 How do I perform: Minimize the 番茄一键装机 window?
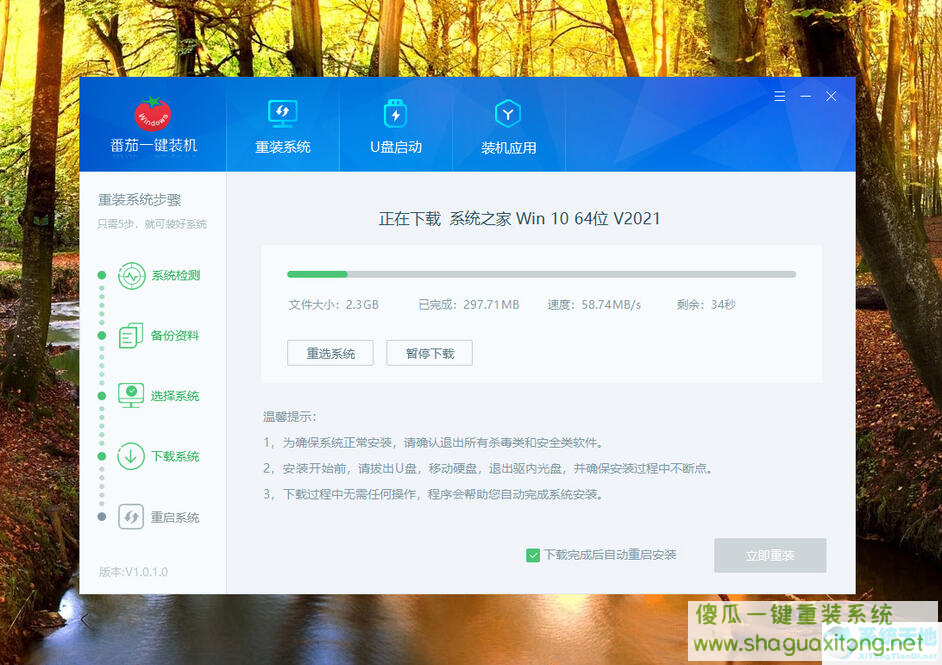(806, 96)
